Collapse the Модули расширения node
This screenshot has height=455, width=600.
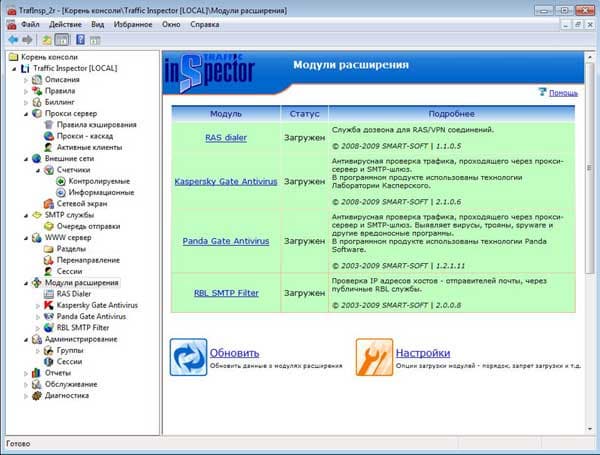coord(26,283)
